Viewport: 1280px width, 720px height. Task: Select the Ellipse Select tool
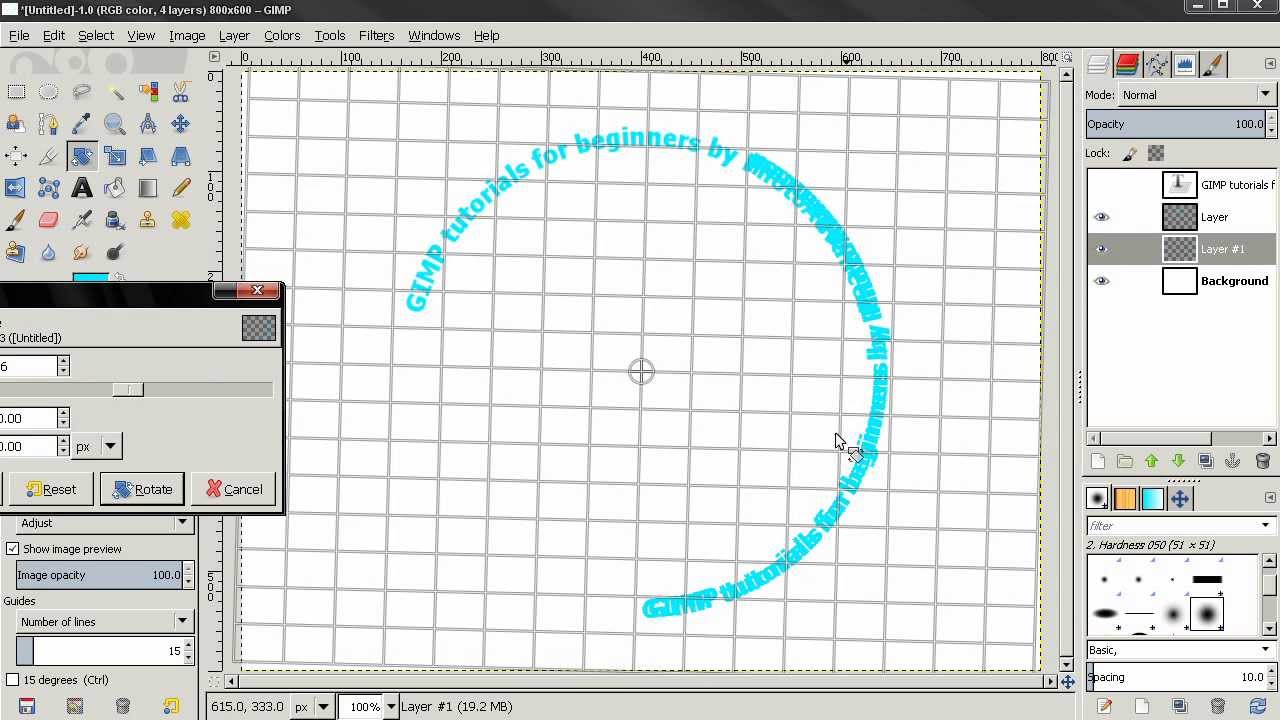click(x=48, y=92)
